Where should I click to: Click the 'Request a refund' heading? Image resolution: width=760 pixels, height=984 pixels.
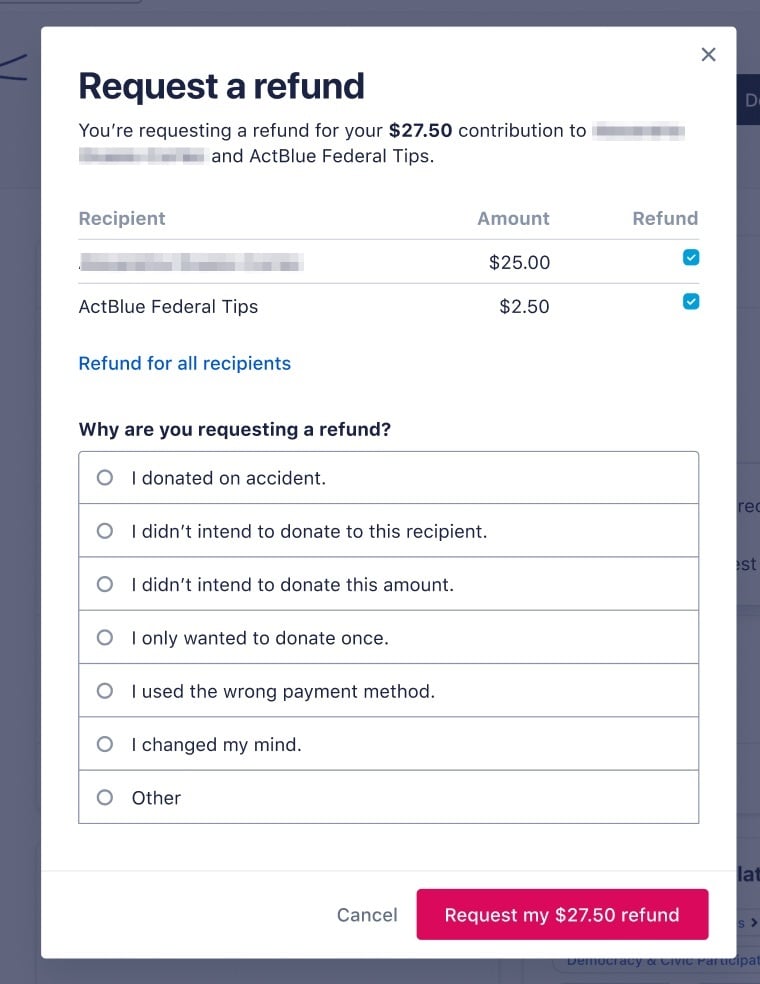221,87
